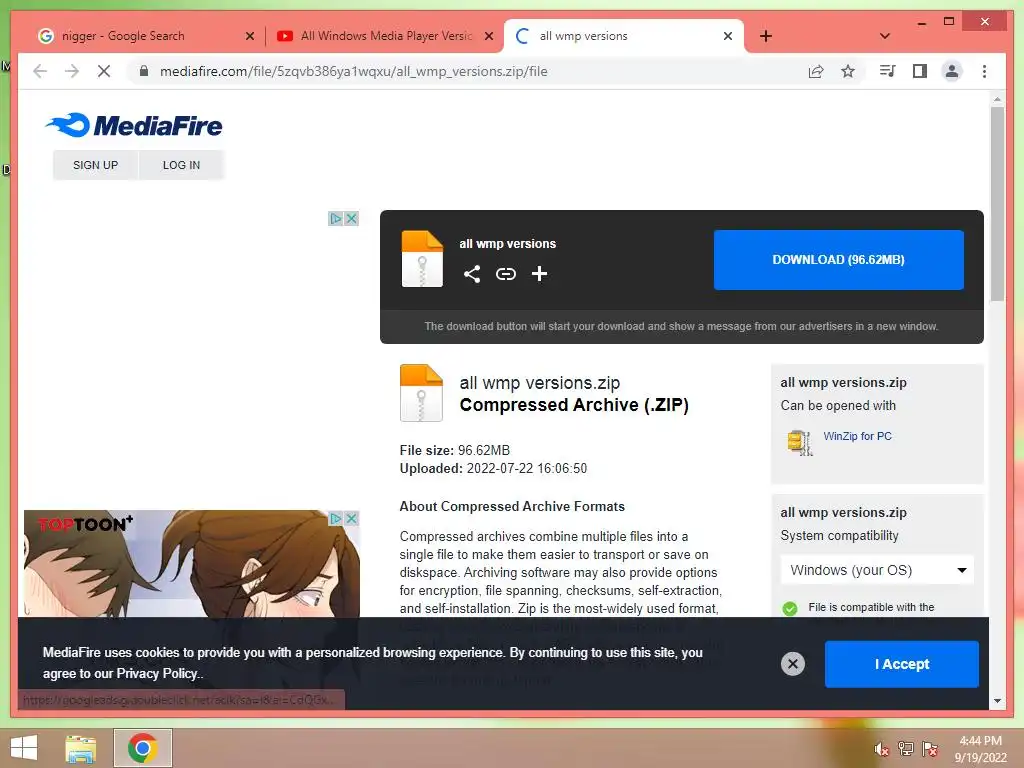Click the scrollbar down arrow

click(997, 701)
